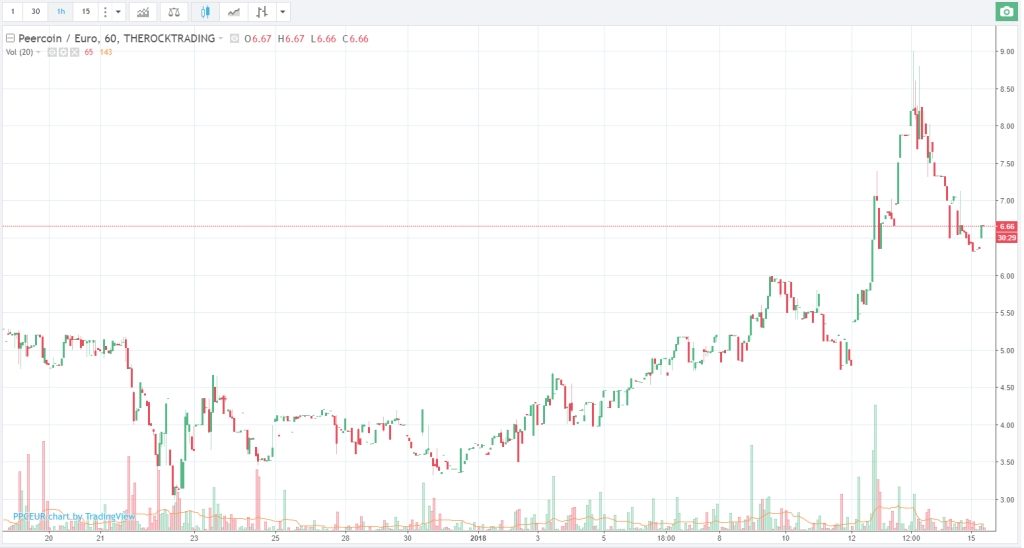Screen dimensions: 1024x548
Task: Select the Bars chart style icon
Action: 262,12
